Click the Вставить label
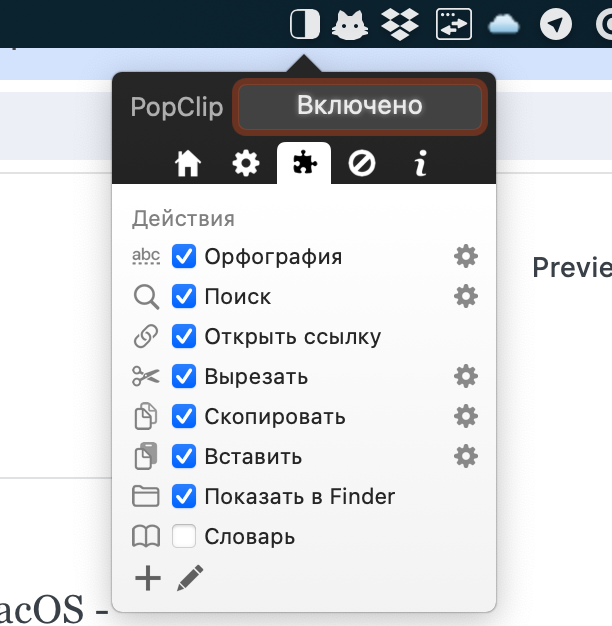 (253, 456)
